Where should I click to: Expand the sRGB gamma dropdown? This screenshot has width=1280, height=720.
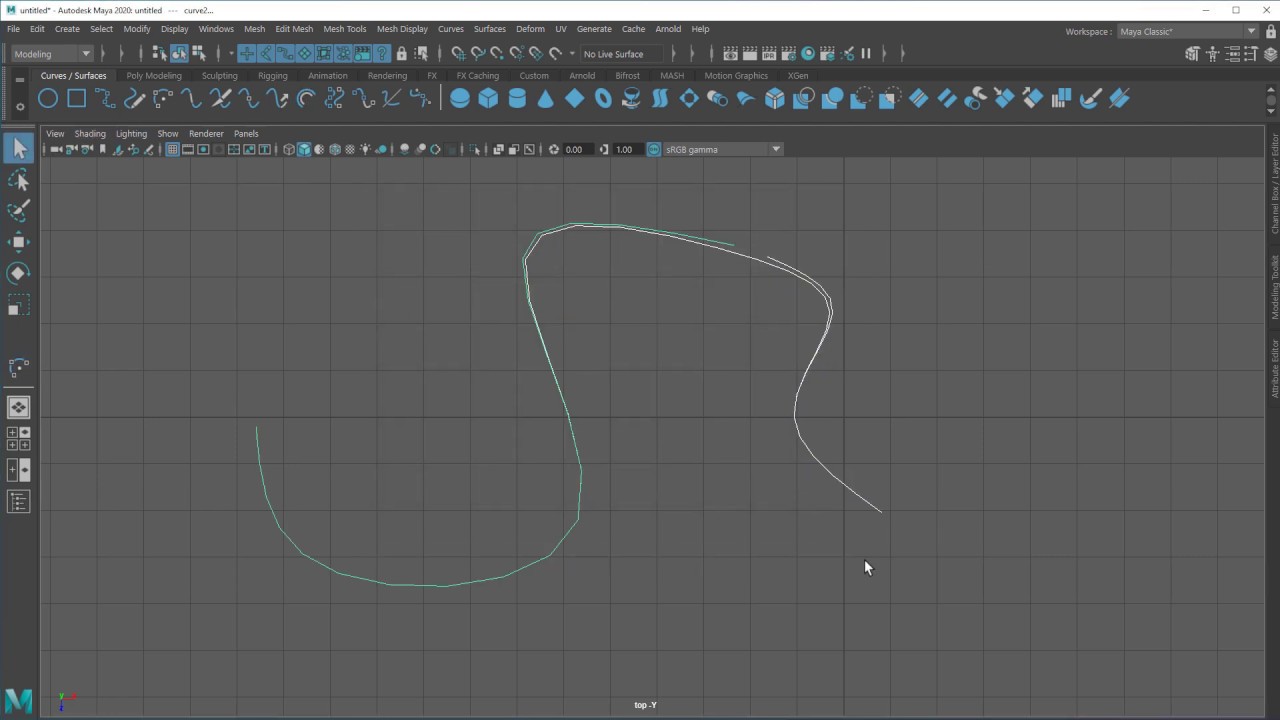click(x=723, y=149)
